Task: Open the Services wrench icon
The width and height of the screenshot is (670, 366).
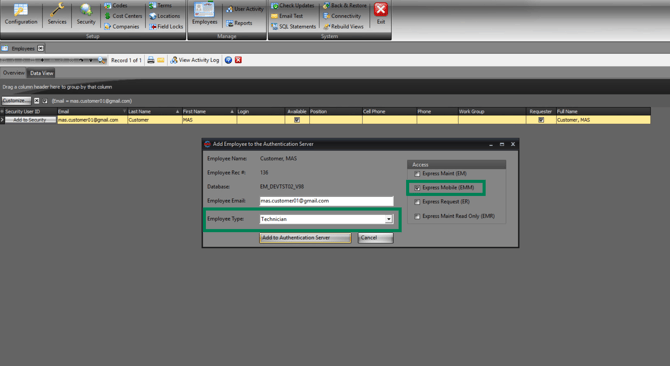Action: click(x=57, y=14)
